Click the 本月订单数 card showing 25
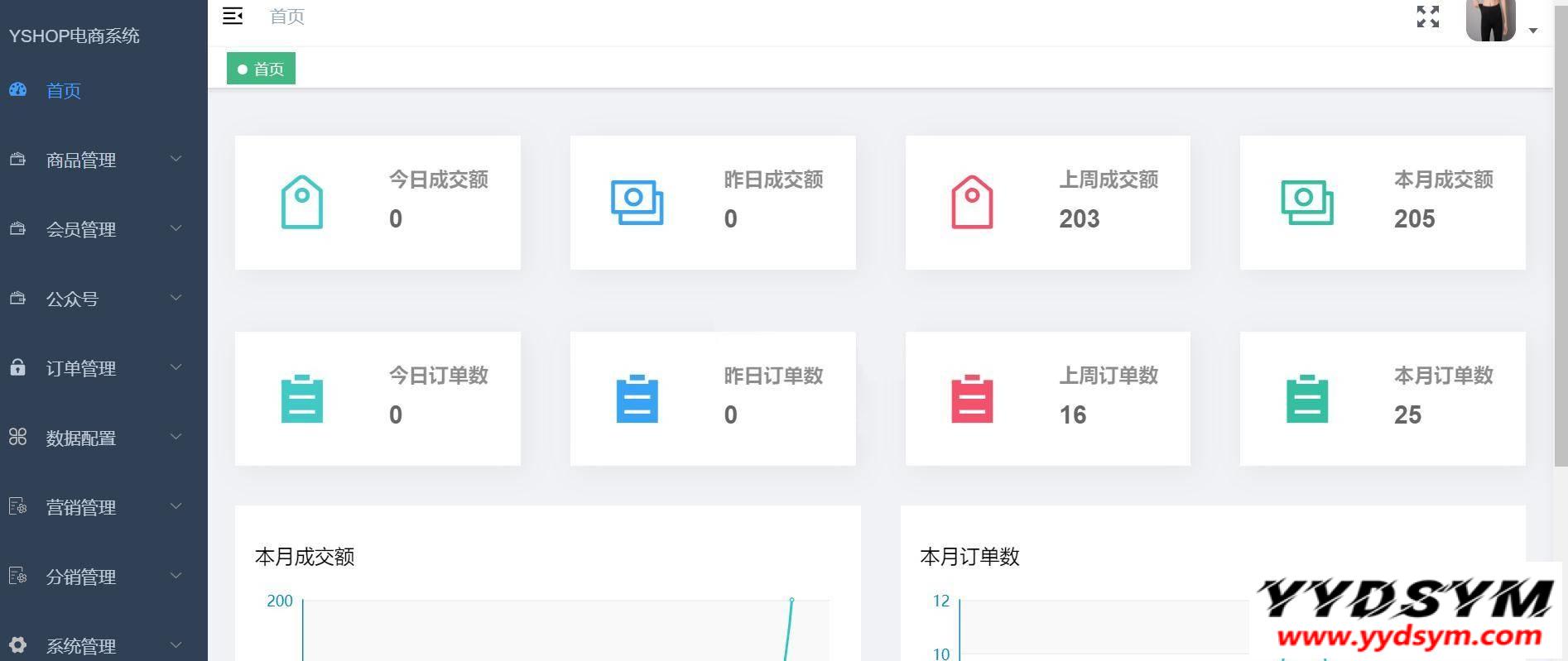This screenshot has height=661, width=1568. (1382, 399)
